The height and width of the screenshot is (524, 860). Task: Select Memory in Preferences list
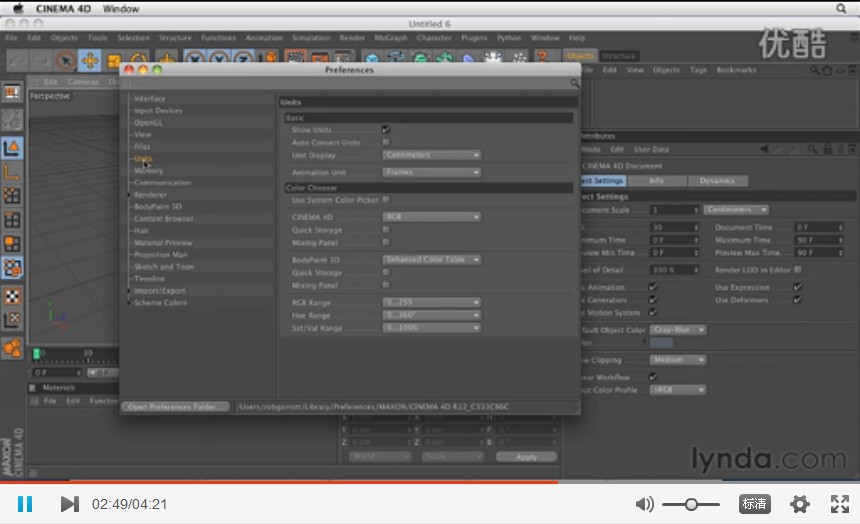pyautogui.click(x=148, y=171)
